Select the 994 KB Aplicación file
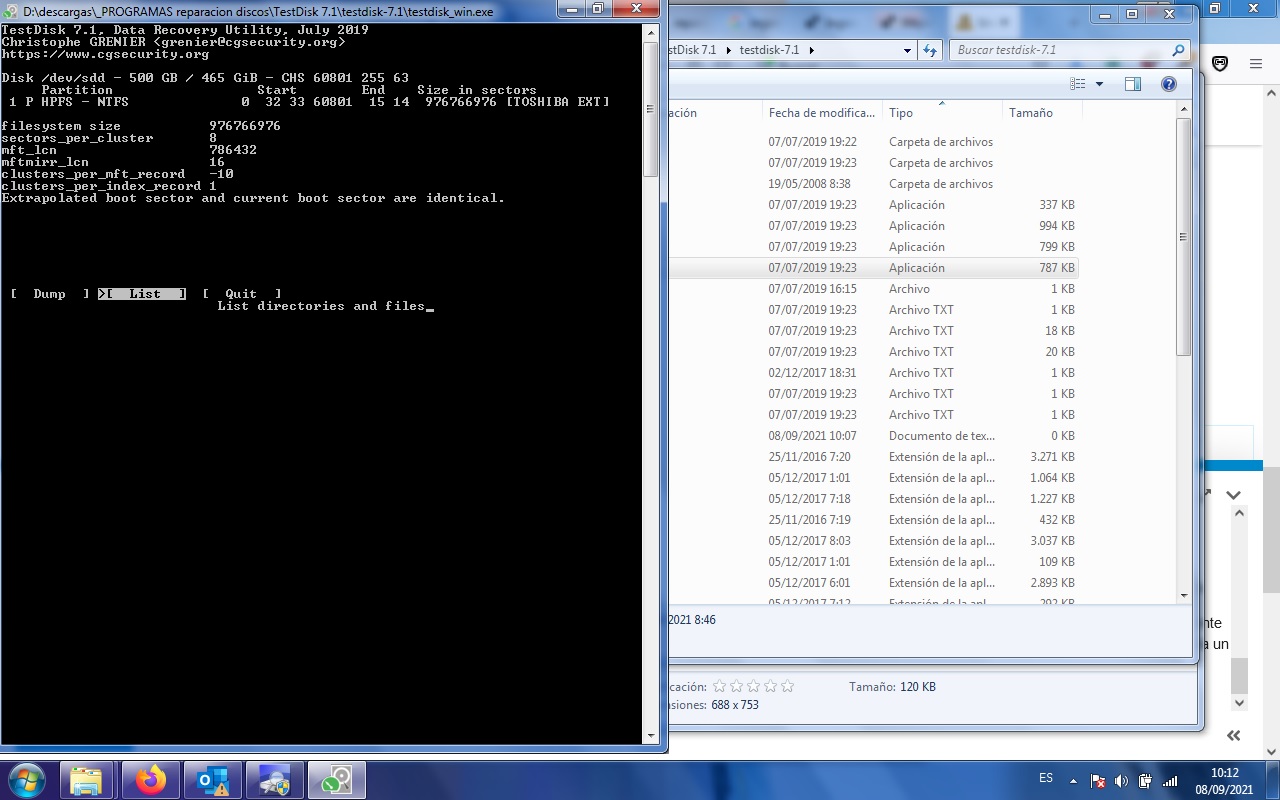This screenshot has width=1280, height=800. click(x=873, y=226)
